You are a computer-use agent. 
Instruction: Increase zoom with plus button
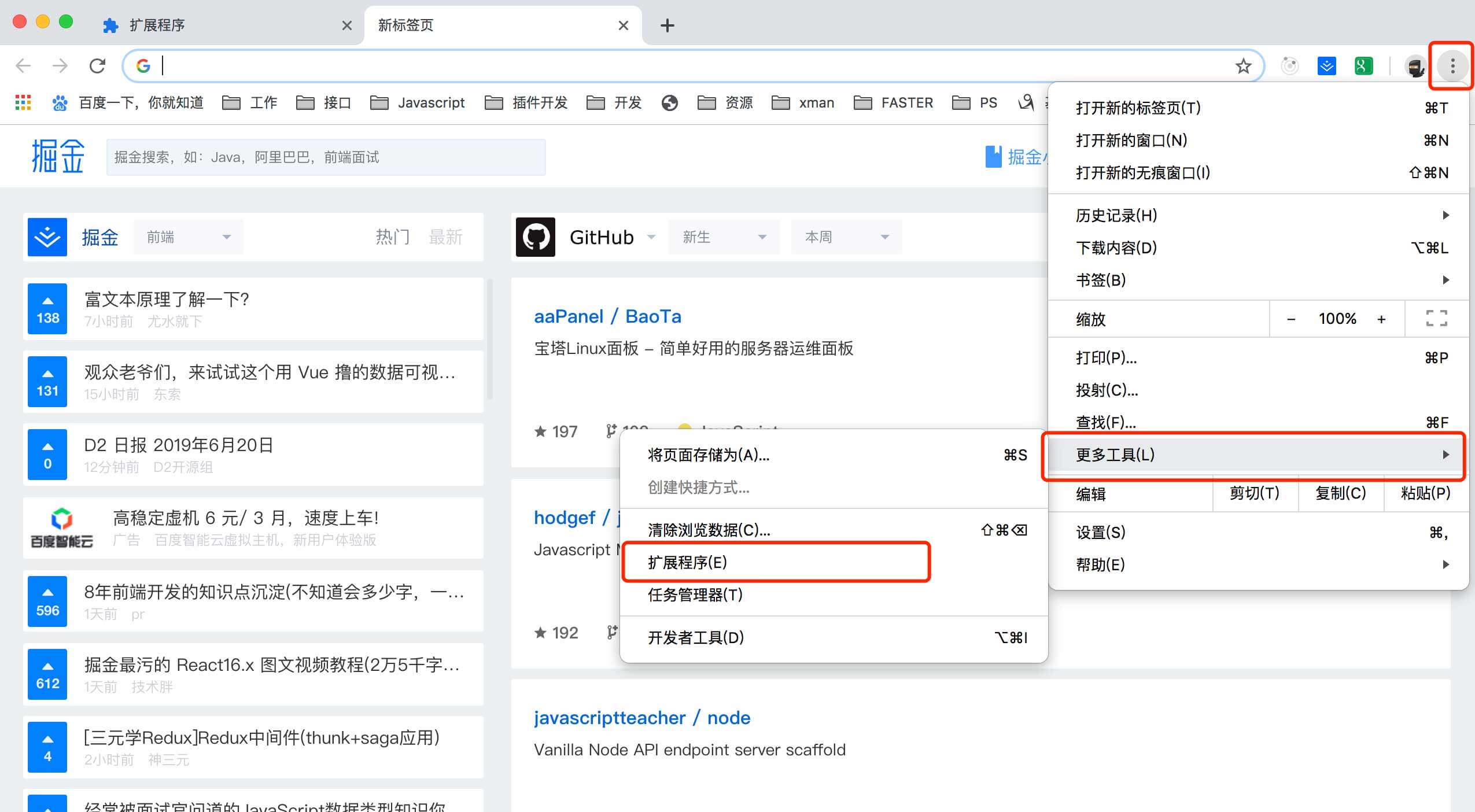[x=1381, y=319]
